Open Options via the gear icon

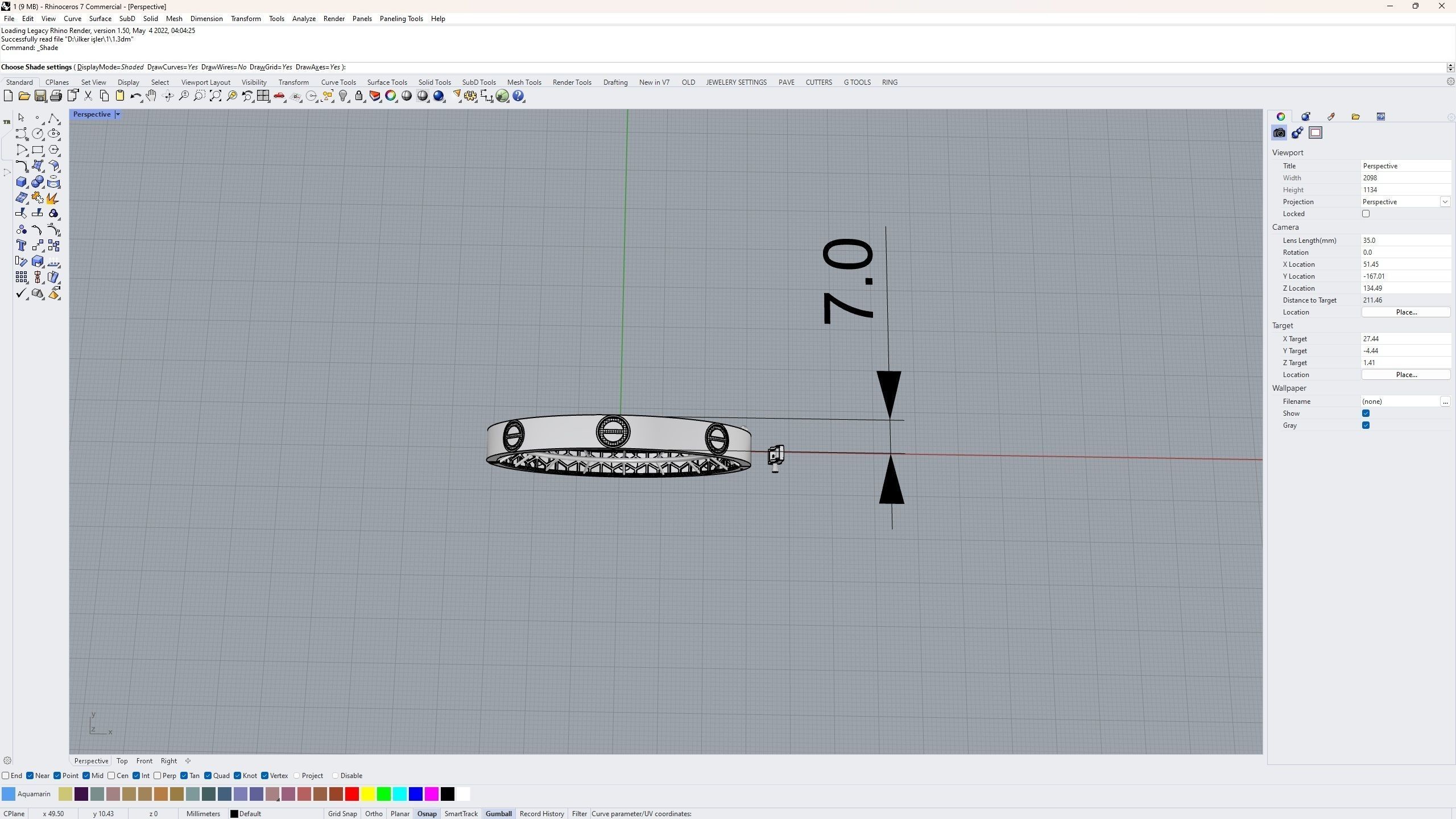click(x=470, y=96)
